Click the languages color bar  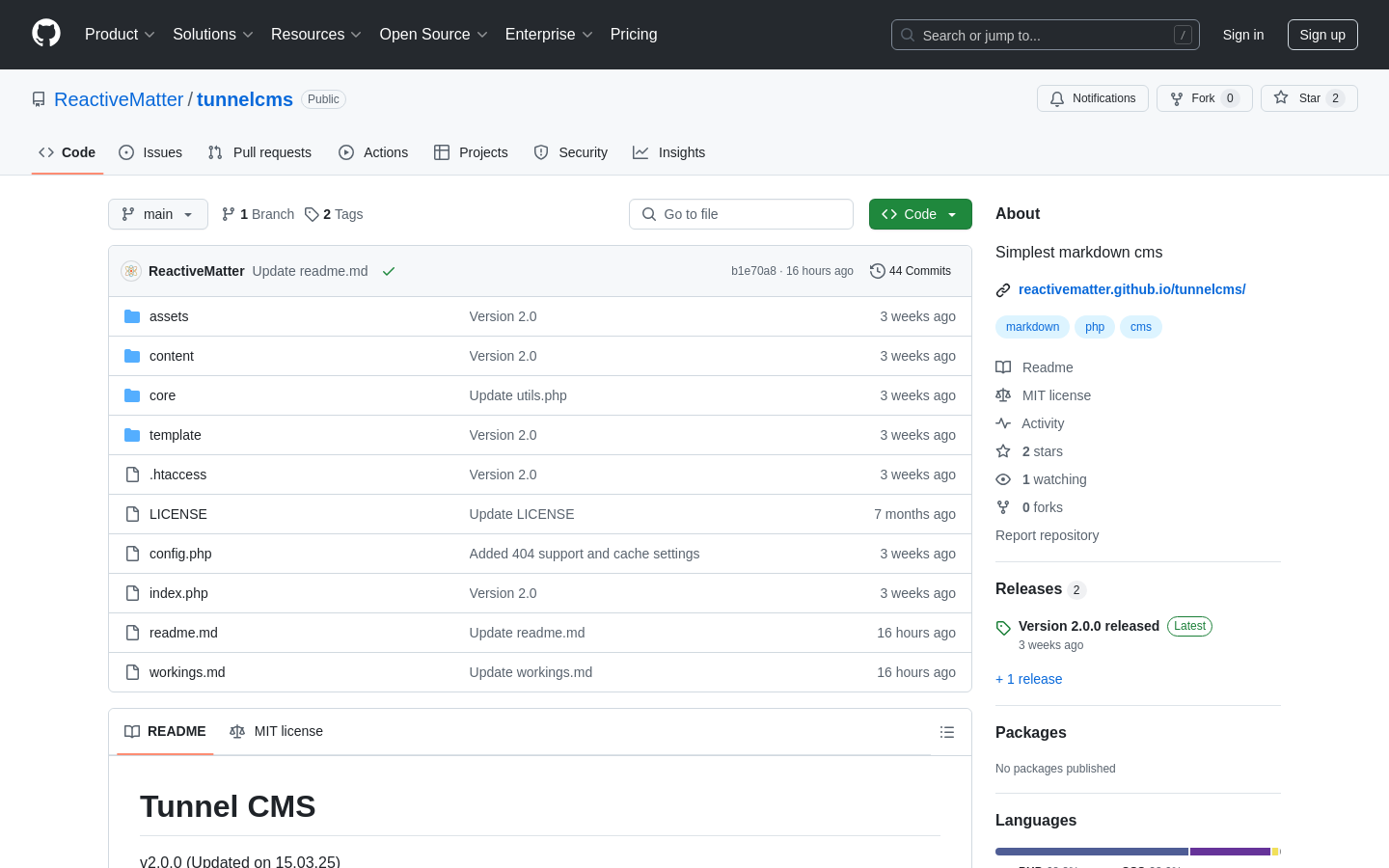1138,852
